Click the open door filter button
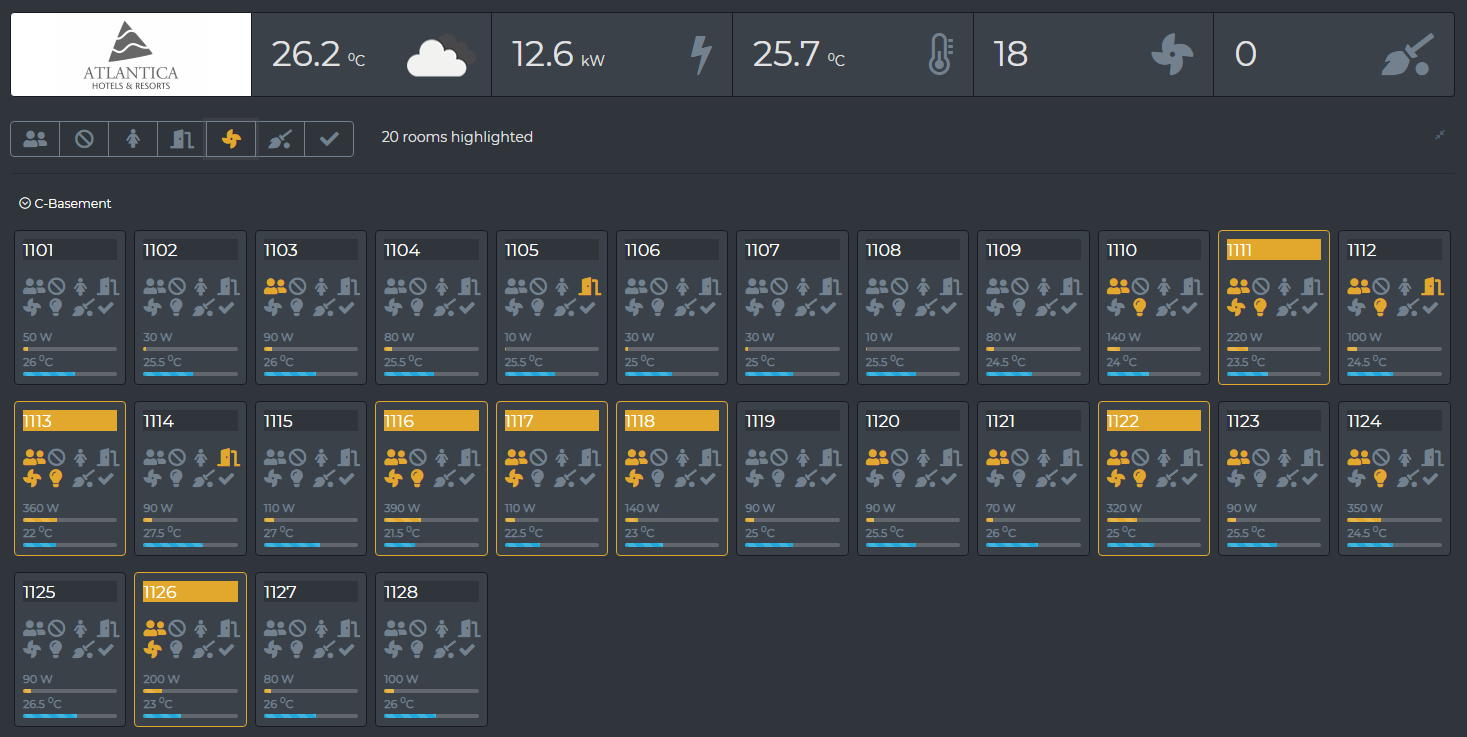Screen dimensions: 1467x737 click(x=181, y=140)
